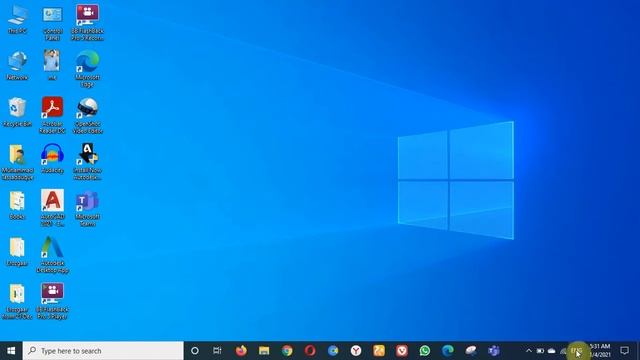
Task: Open the This PC desktop icon
Action: point(18,20)
